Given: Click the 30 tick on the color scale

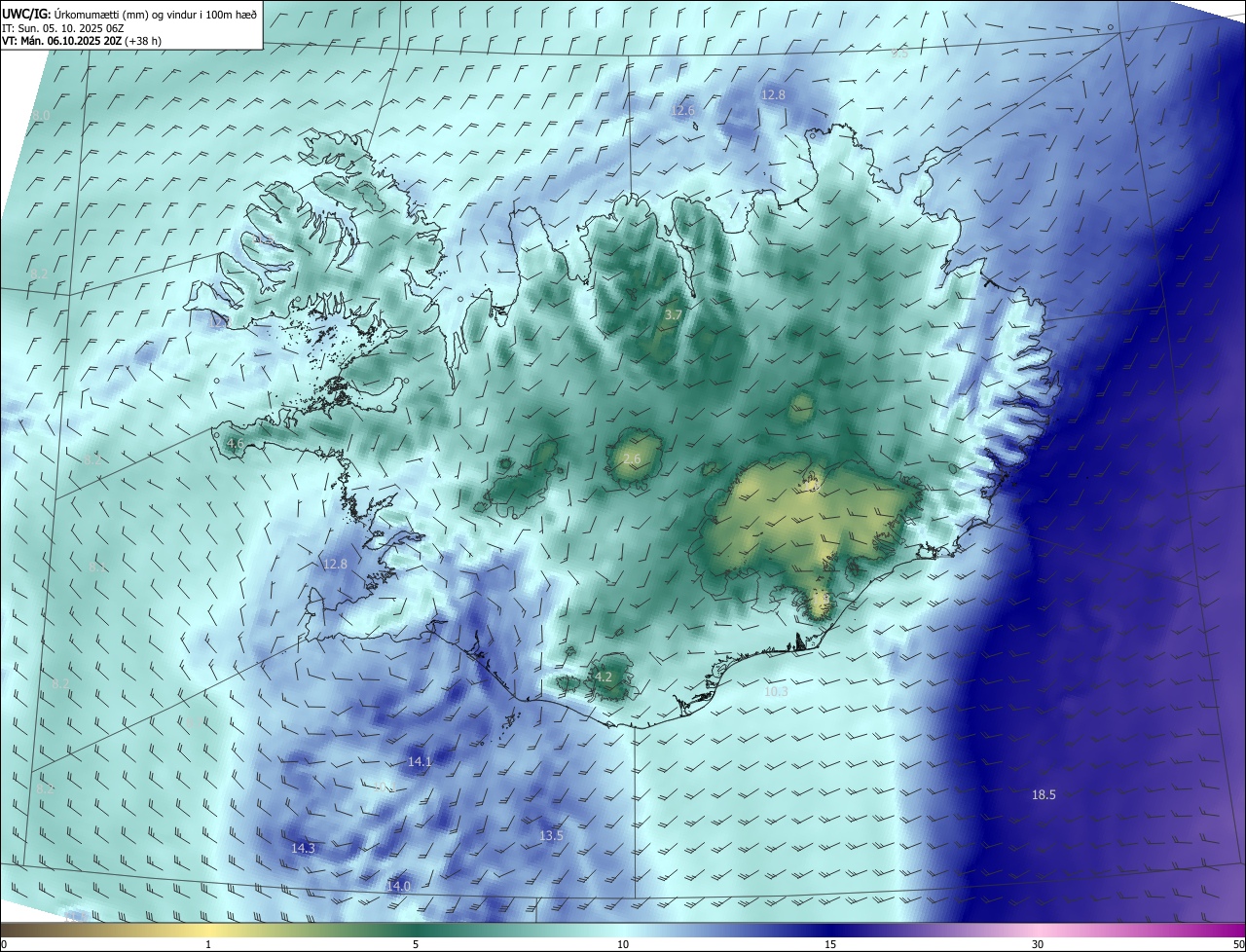Looking at the screenshot, I should coord(1038,944).
